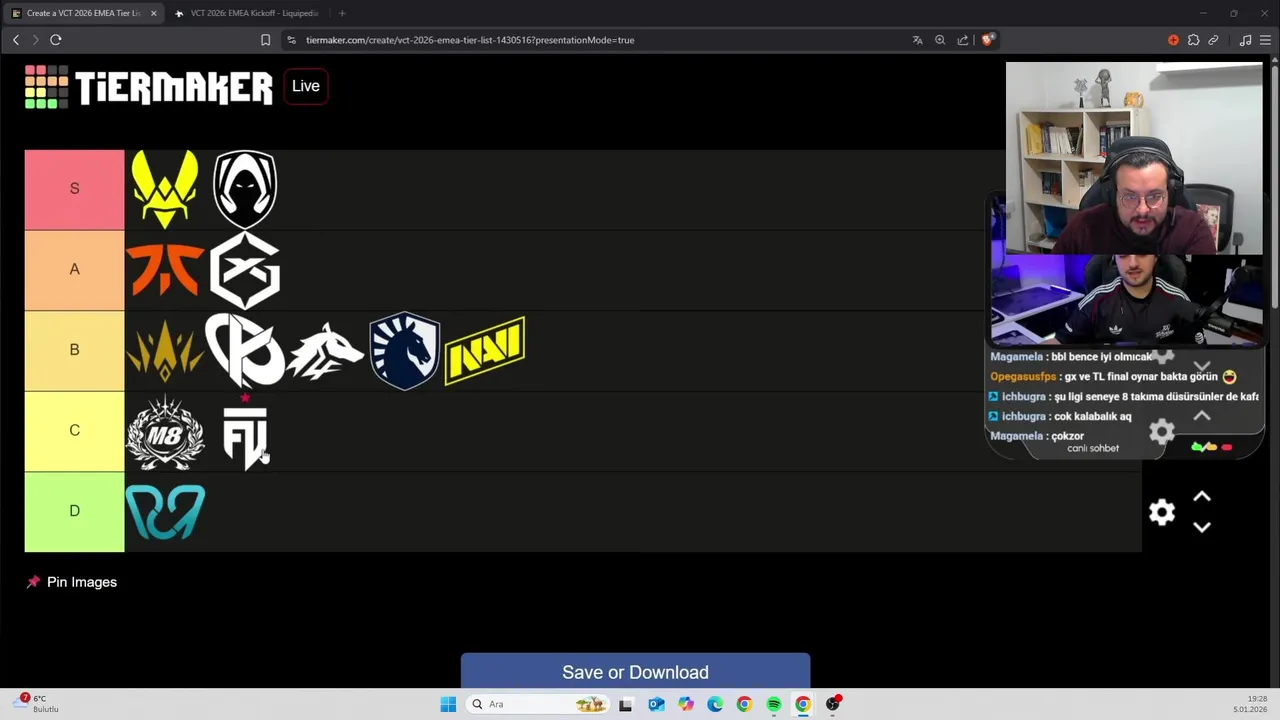Viewport: 1280px width, 720px height.
Task: Open the media control music note icon
Action: [x=1245, y=40]
